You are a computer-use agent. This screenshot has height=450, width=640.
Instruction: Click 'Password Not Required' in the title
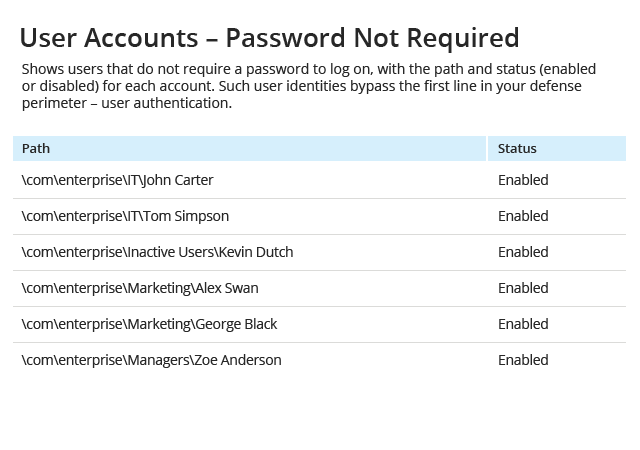pos(372,38)
